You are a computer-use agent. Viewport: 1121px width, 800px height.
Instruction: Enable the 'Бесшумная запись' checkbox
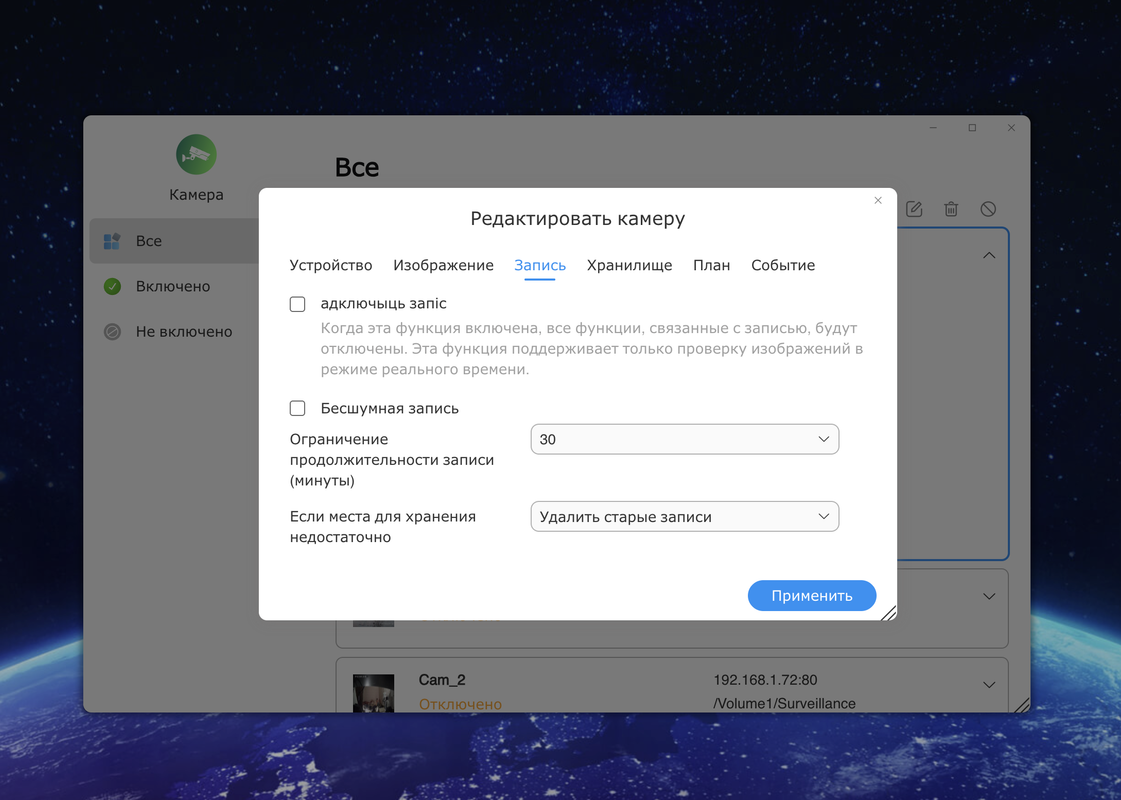pyautogui.click(x=297, y=408)
